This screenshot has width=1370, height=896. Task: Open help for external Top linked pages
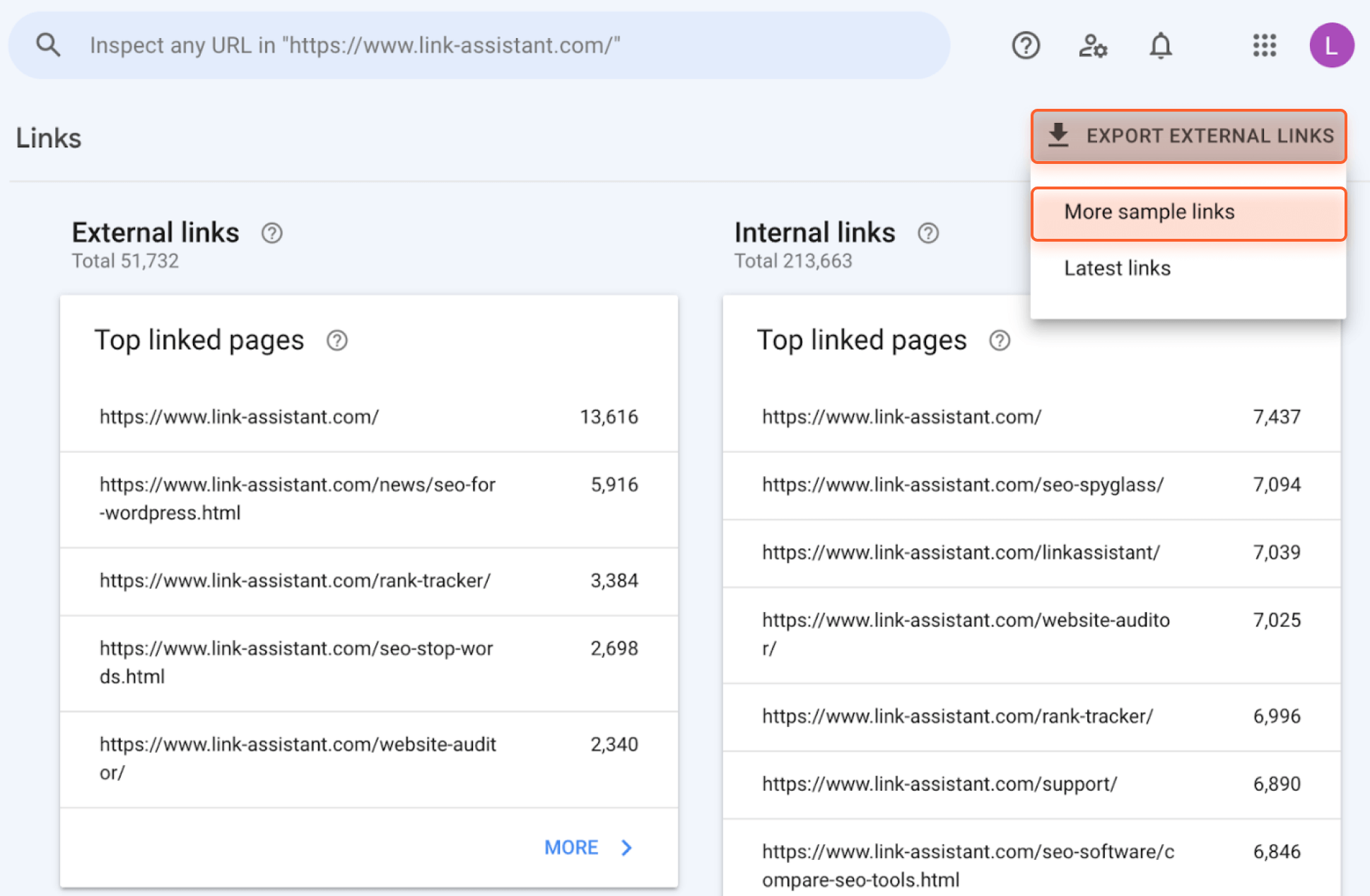click(x=337, y=341)
